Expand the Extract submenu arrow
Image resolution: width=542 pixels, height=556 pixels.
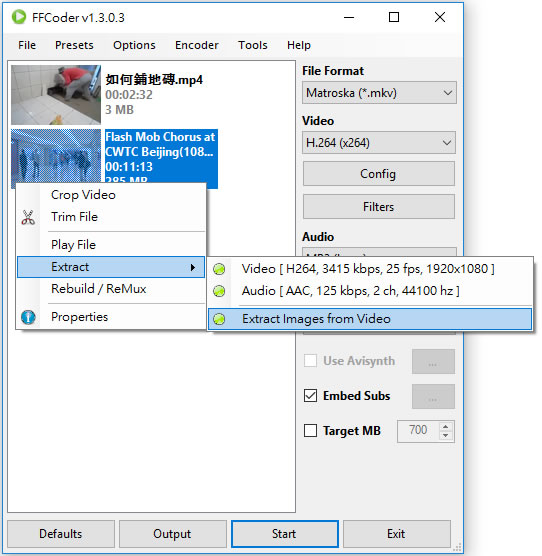coord(192,267)
